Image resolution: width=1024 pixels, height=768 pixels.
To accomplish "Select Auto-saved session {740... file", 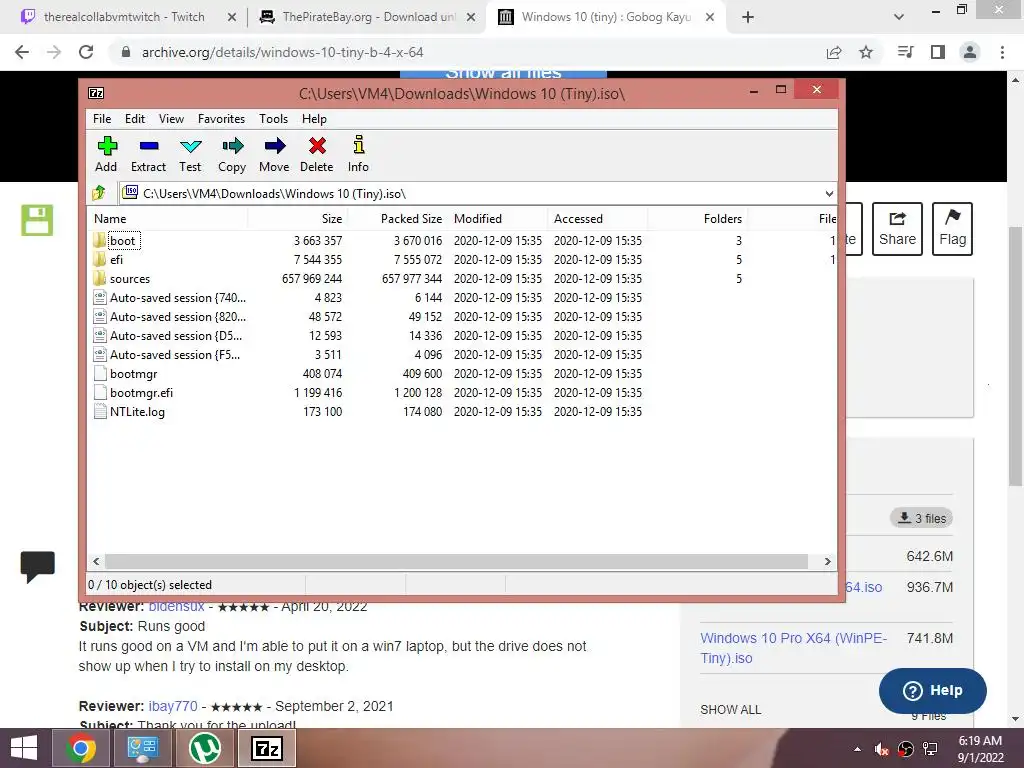I will click(x=178, y=298).
